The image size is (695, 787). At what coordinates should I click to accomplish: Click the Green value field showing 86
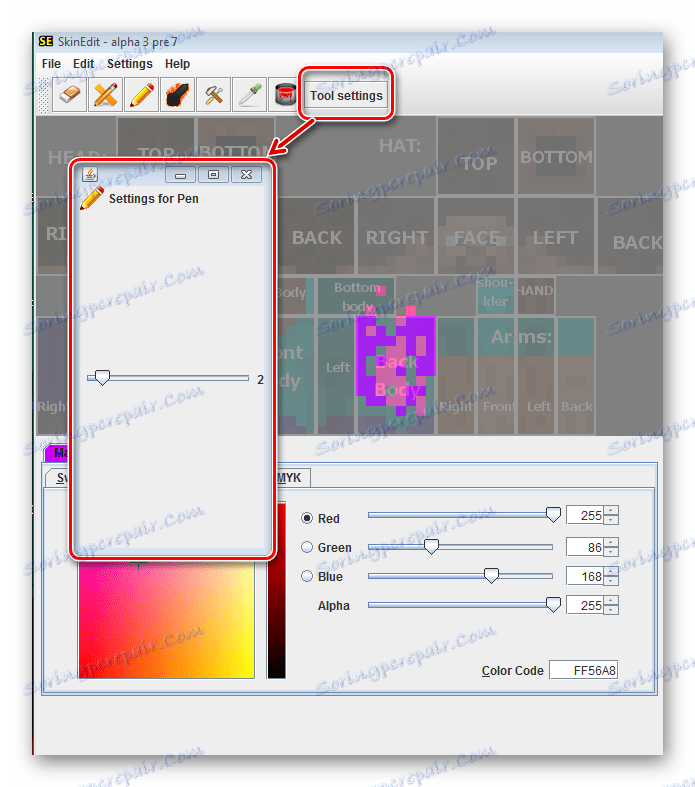[x=585, y=547]
